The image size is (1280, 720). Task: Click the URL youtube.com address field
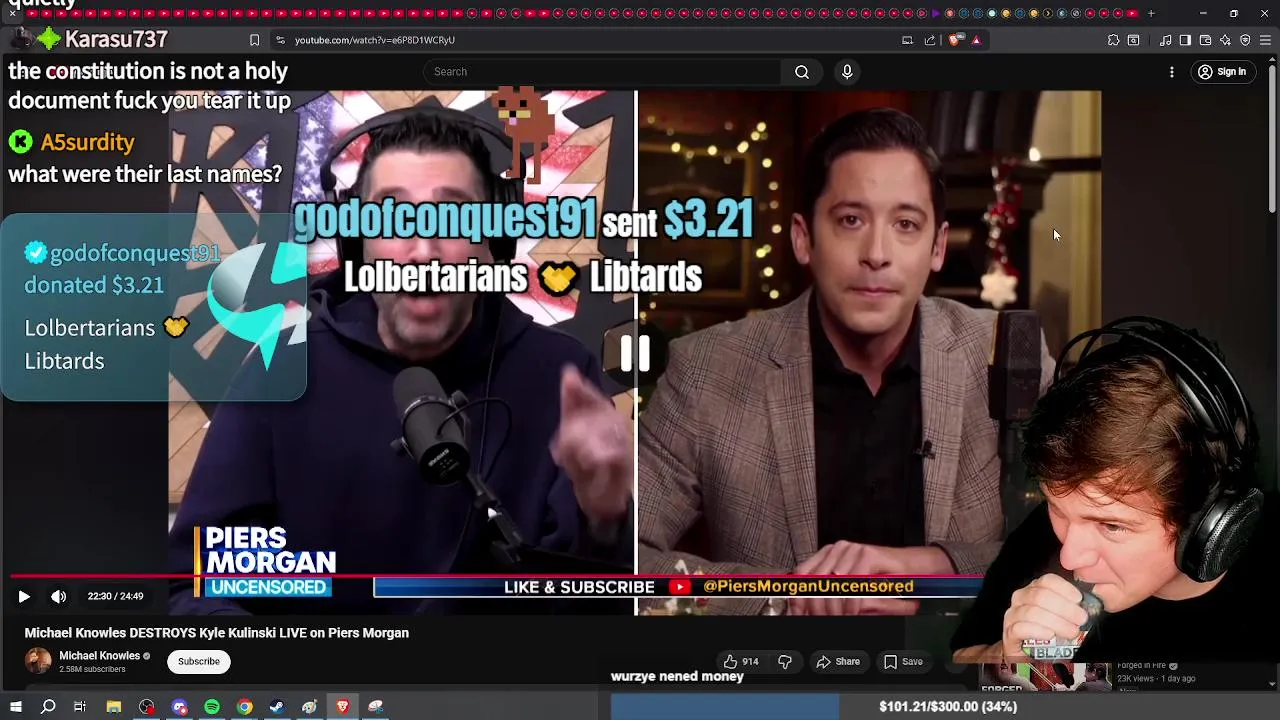click(x=375, y=40)
